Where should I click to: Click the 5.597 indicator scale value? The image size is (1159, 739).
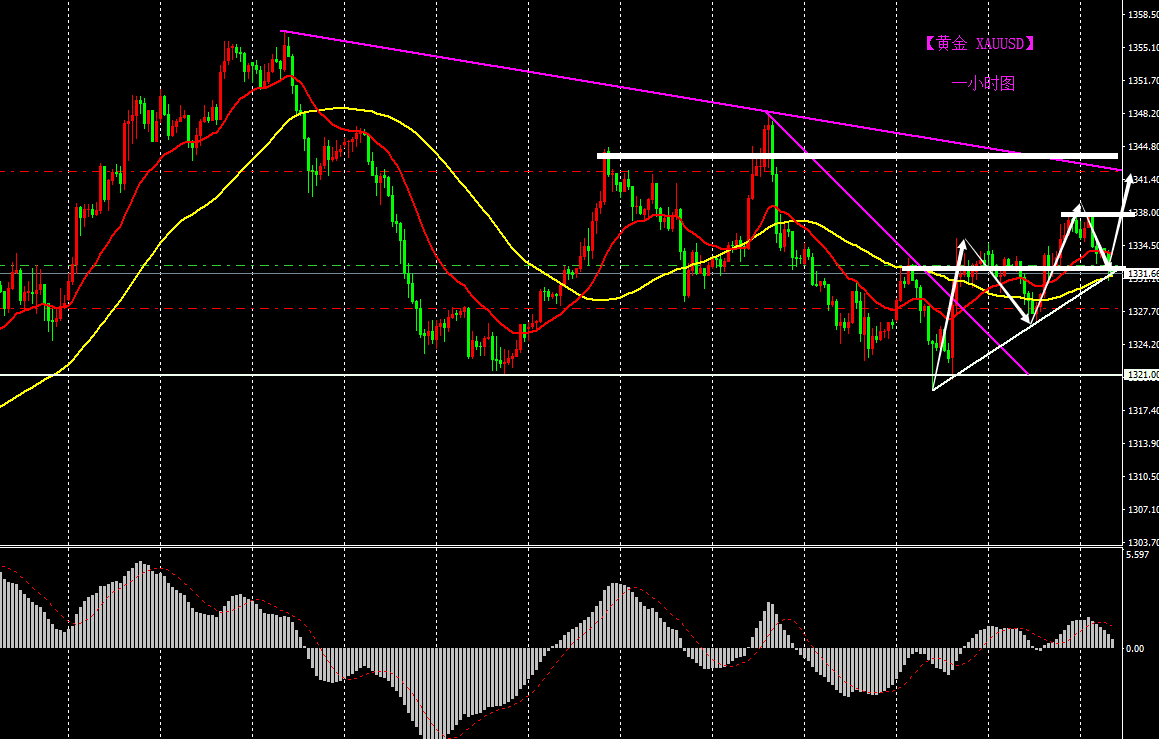click(x=1138, y=554)
